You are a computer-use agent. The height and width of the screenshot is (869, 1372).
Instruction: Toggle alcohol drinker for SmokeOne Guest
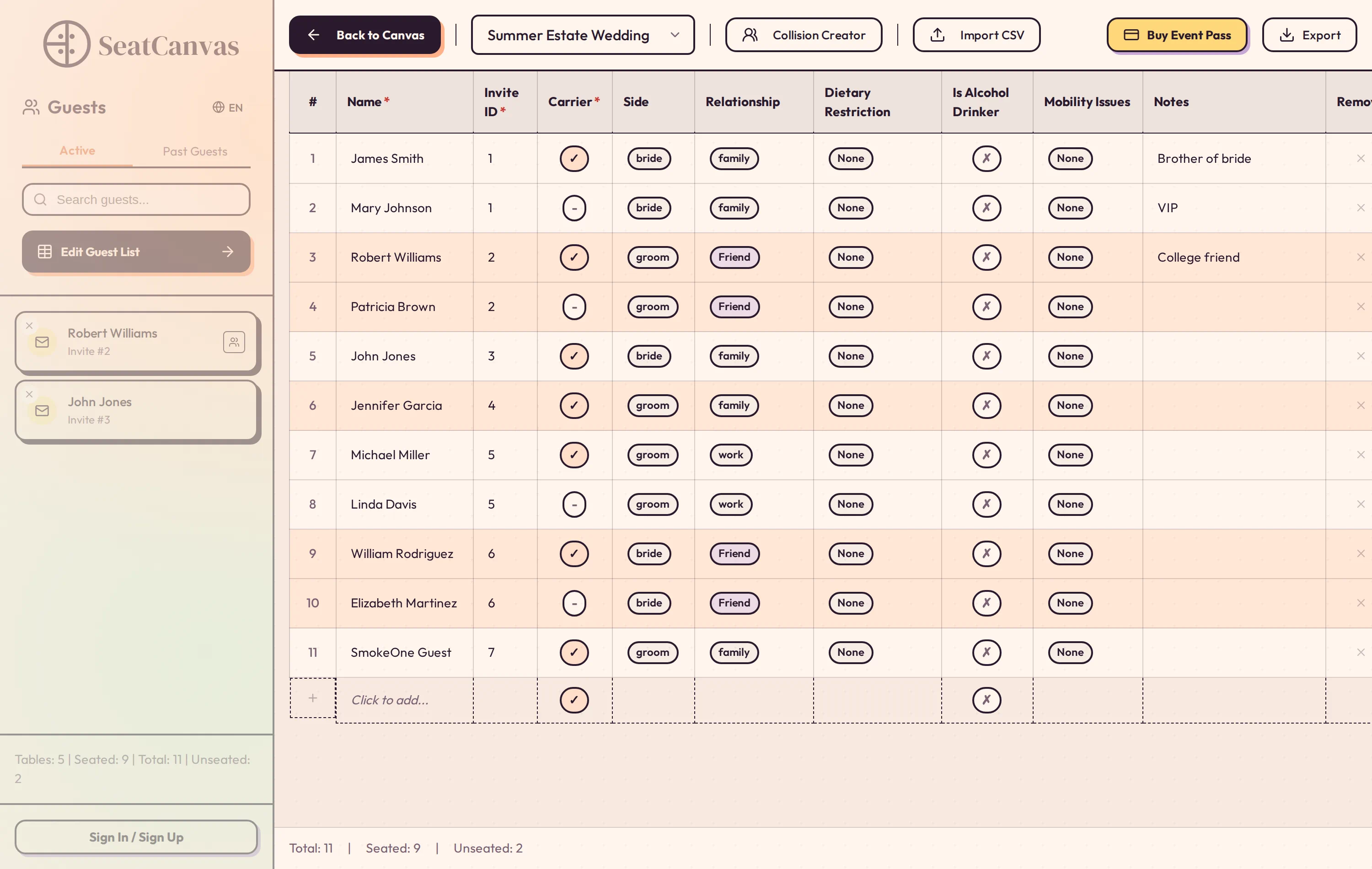tap(986, 653)
